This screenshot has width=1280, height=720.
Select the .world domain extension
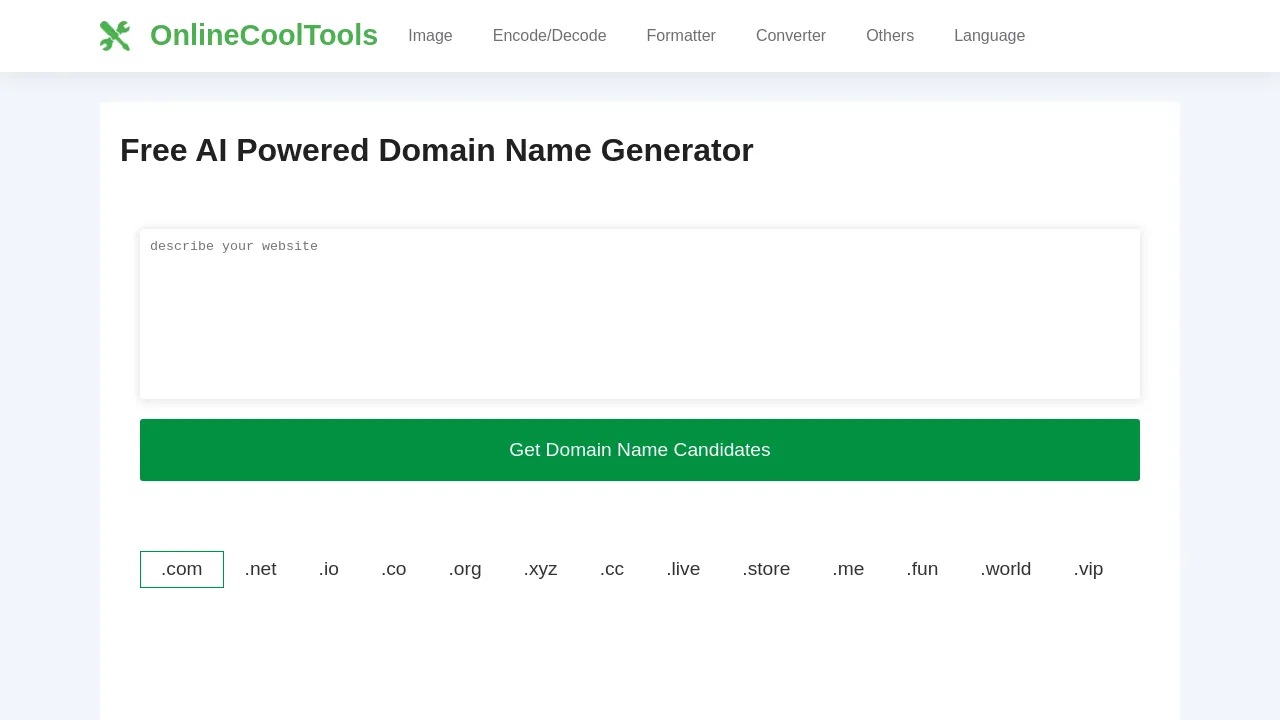(x=1005, y=569)
